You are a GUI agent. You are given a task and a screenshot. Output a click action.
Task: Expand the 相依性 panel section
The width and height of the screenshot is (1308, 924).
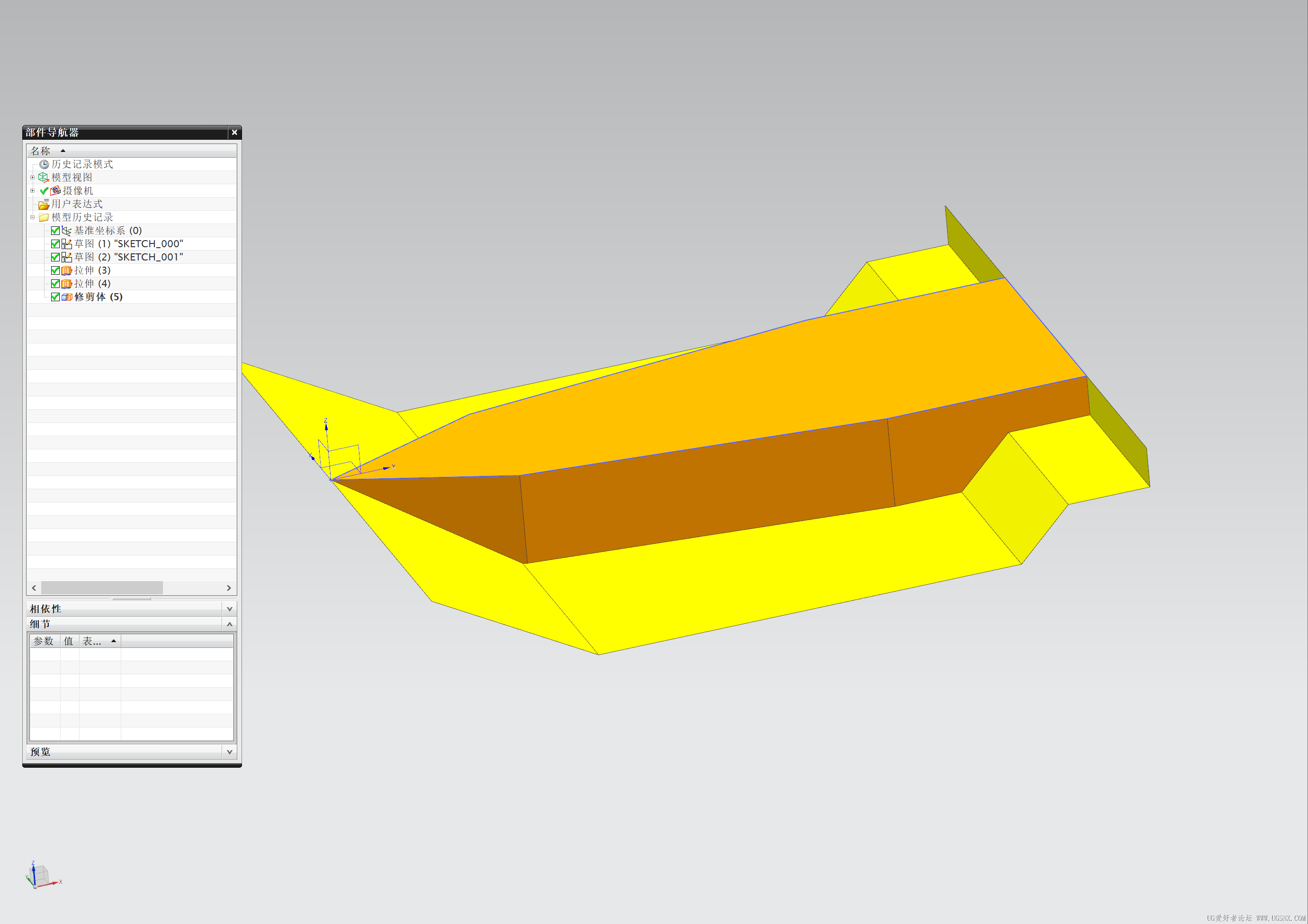pyautogui.click(x=230, y=609)
